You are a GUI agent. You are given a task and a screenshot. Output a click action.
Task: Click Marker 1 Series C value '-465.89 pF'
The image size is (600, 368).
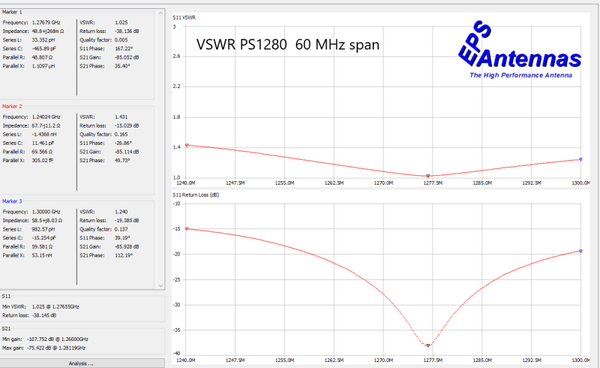(44, 49)
